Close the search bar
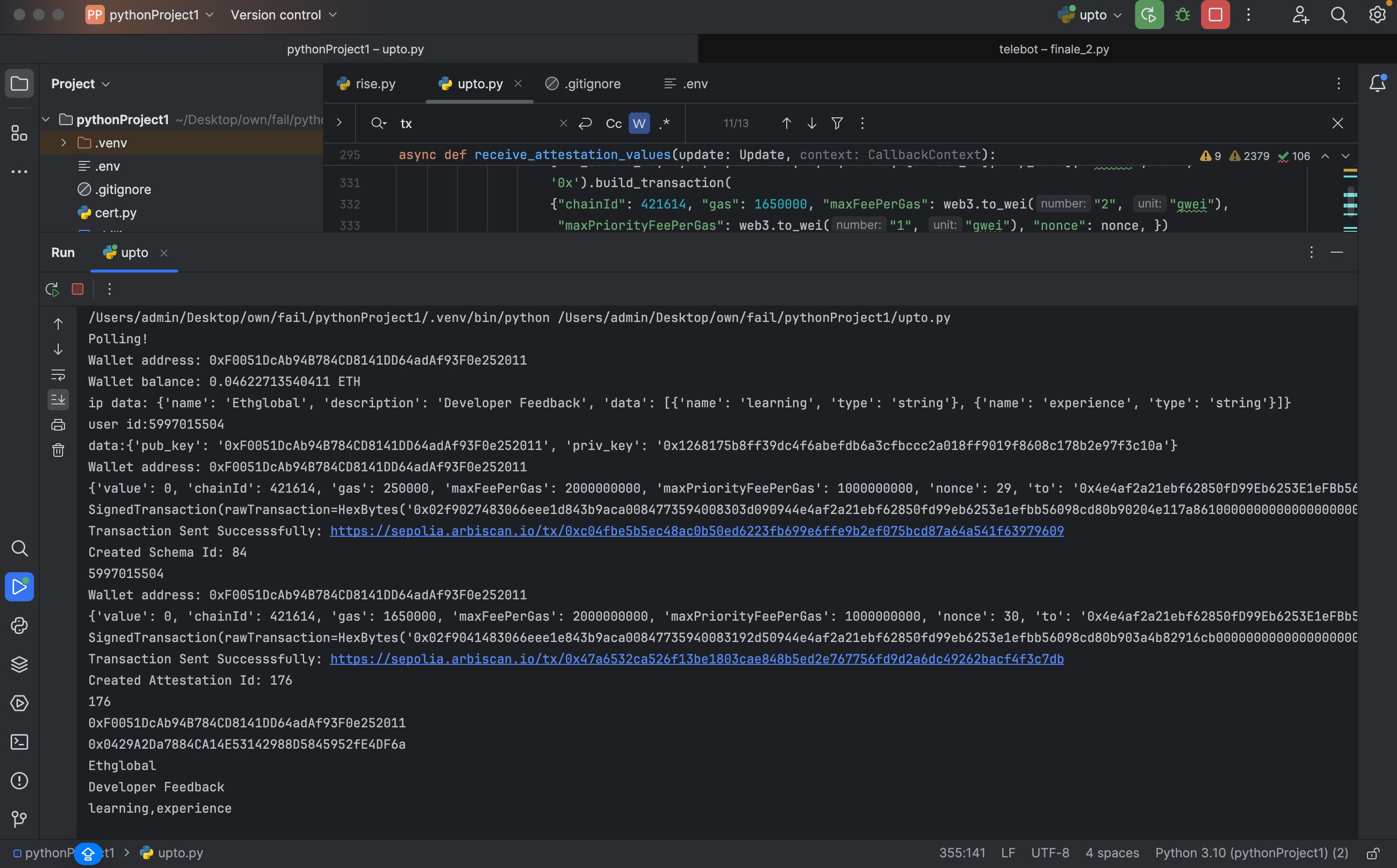Viewport: 1397px width, 868px height. (1337, 124)
